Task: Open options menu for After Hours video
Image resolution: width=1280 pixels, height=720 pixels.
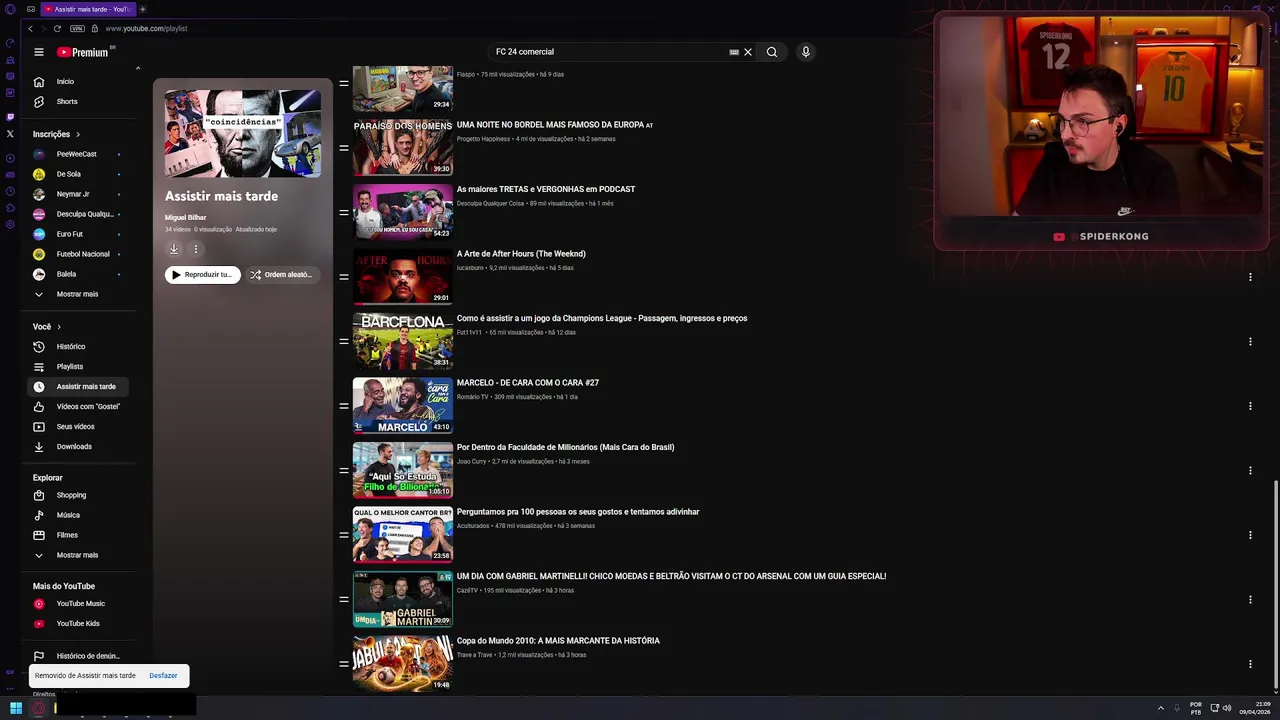Action: coord(1250,277)
